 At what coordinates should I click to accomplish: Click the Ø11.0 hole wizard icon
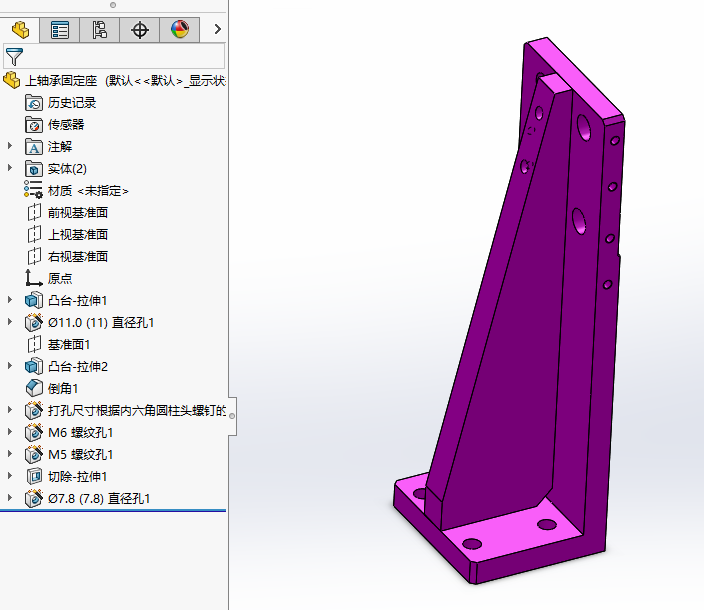point(34,322)
